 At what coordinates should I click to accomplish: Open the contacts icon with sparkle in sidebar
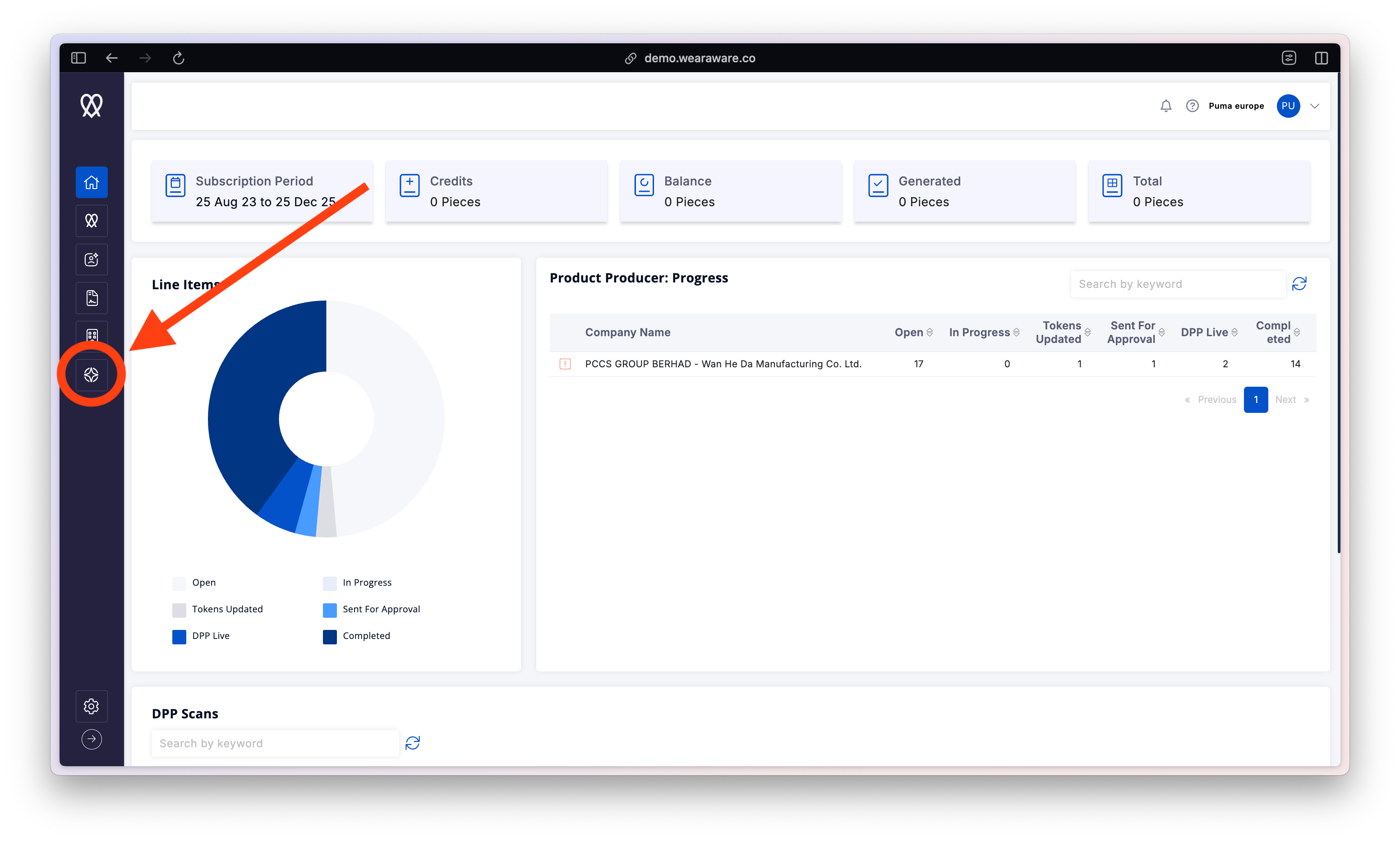[x=91, y=259]
